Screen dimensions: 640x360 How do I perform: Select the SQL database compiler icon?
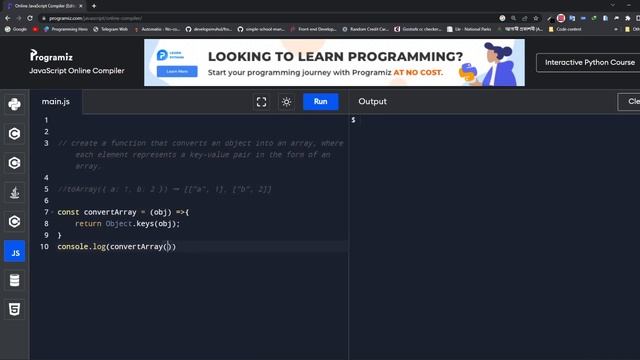[14, 280]
